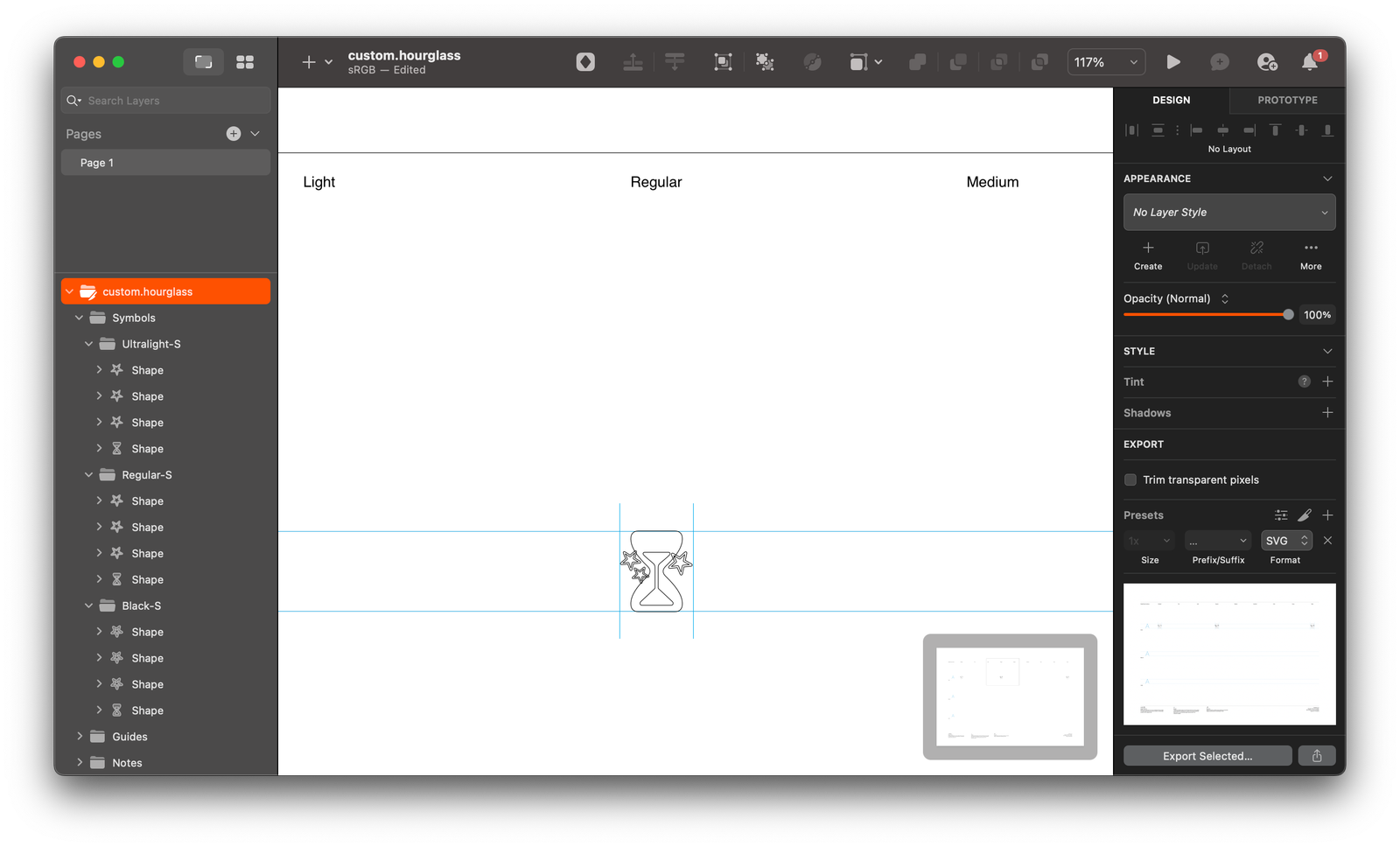
Task: Switch to grid view using the top-left icon
Action: coord(245,62)
